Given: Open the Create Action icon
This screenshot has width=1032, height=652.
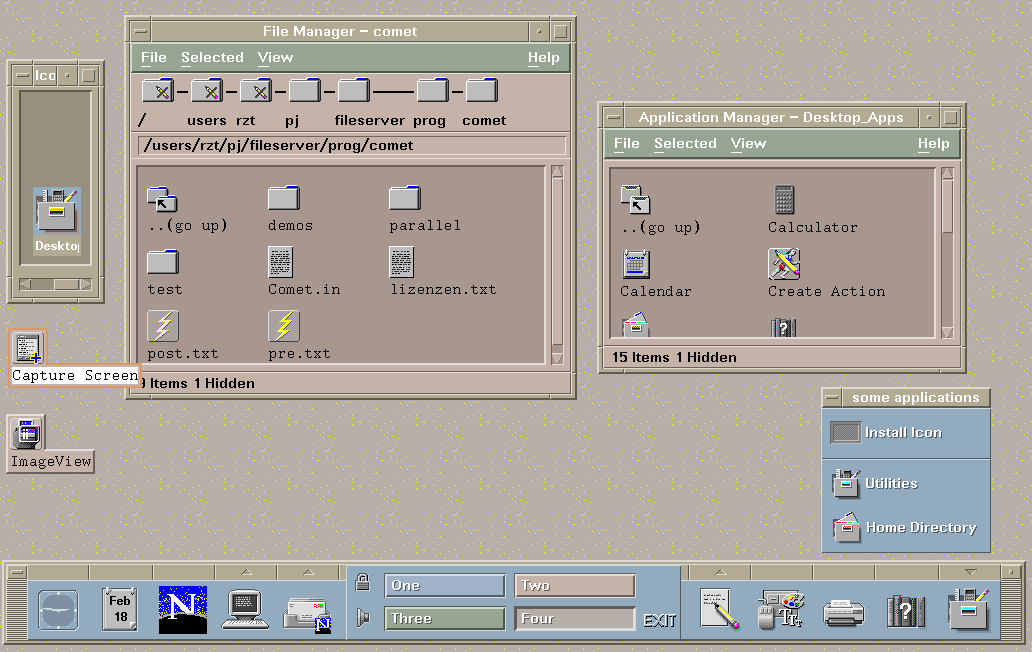Looking at the screenshot, I should [x=785, y=265].
